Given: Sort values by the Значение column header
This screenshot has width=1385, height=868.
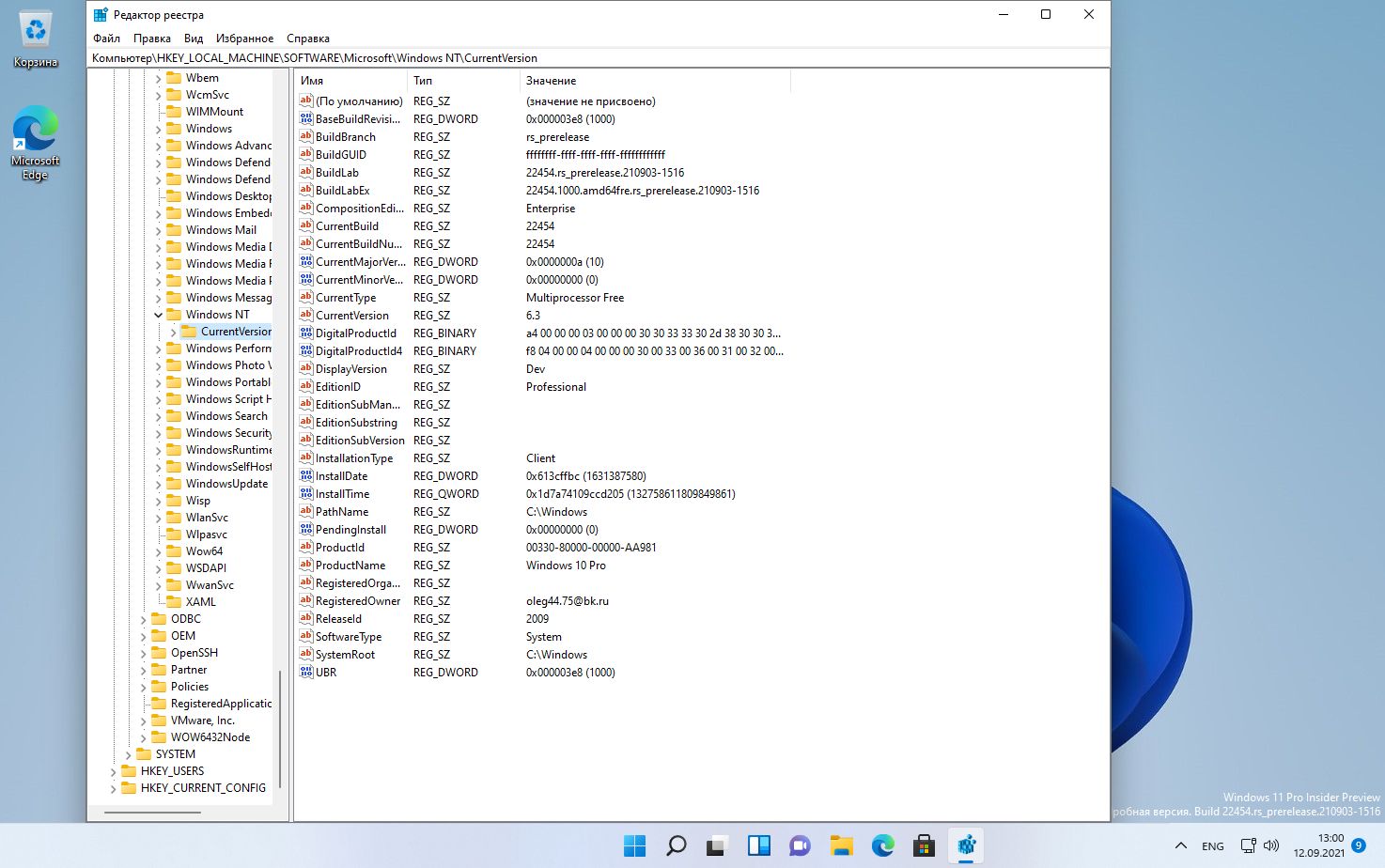Looking at the screenshot, I should (x=656, y=81).
